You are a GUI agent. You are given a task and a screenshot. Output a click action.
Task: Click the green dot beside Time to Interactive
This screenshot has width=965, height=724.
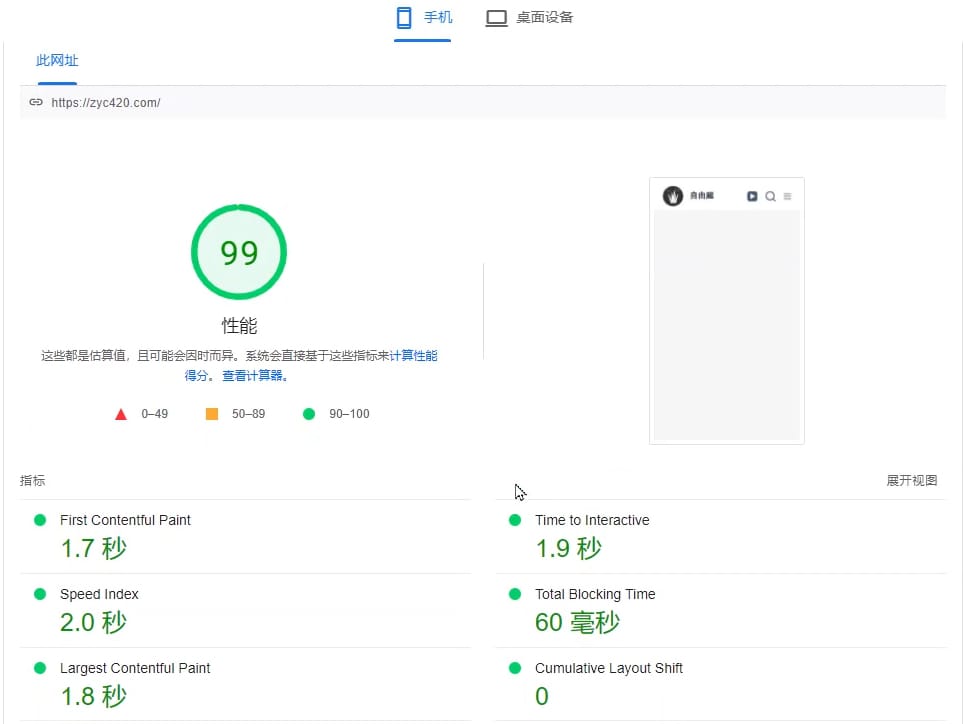coord(515,520)
